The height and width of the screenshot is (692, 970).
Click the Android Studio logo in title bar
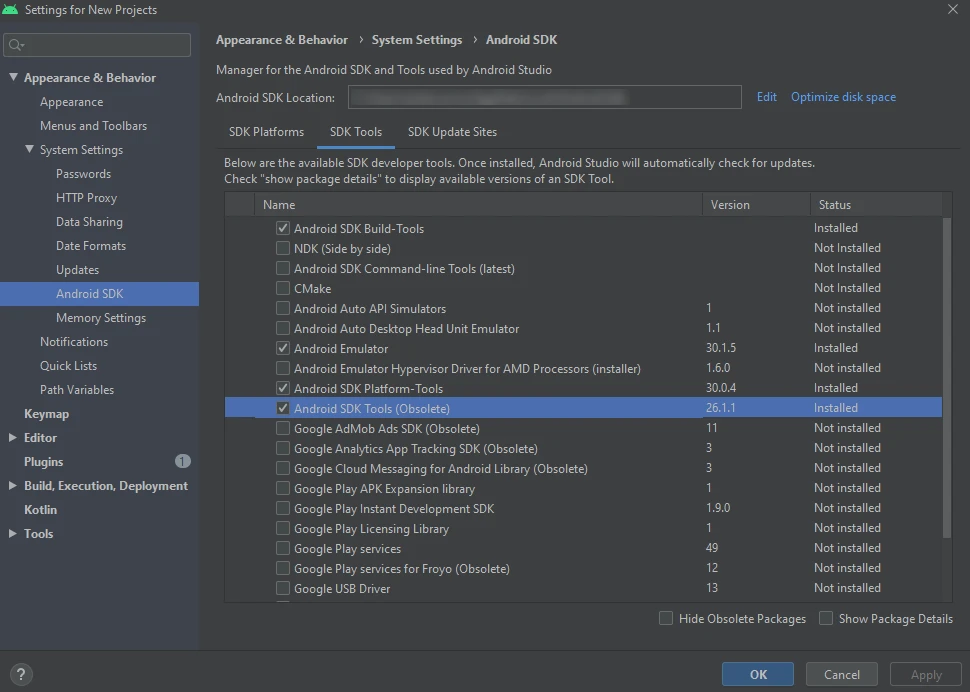click(x=11, y=10)
